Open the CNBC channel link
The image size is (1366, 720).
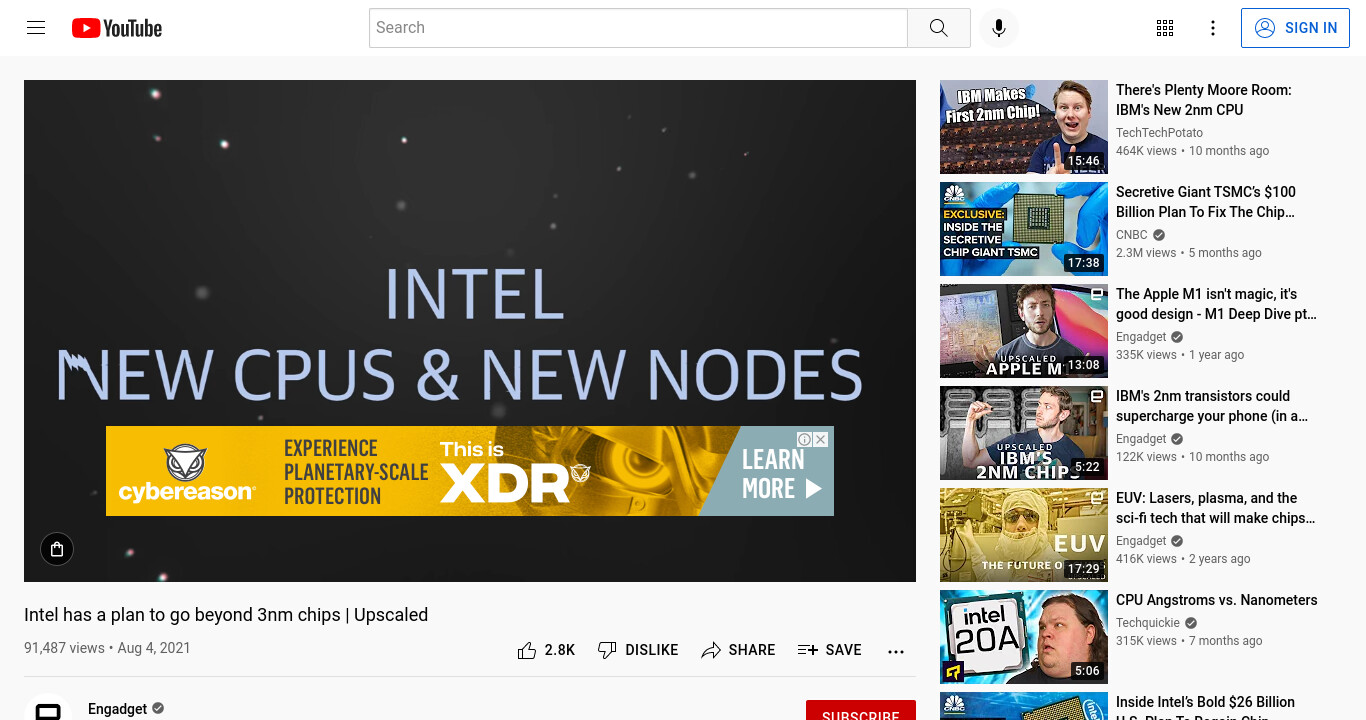[x=1132, y=234]
